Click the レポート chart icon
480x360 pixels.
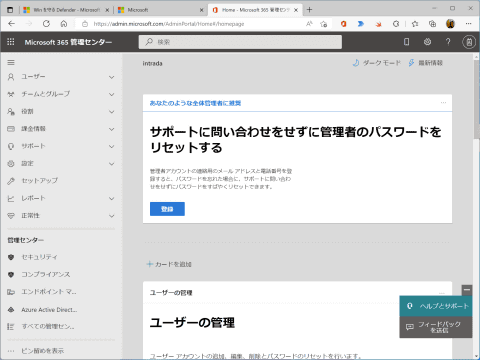[x=11, y=198]
